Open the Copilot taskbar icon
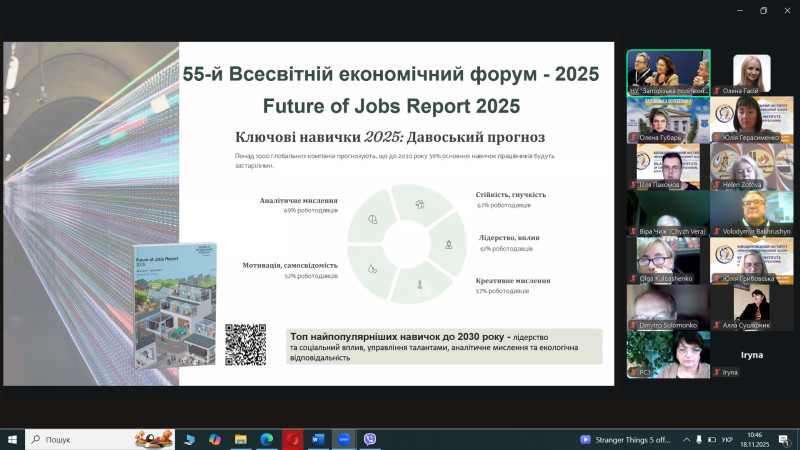 pos(215,439)
